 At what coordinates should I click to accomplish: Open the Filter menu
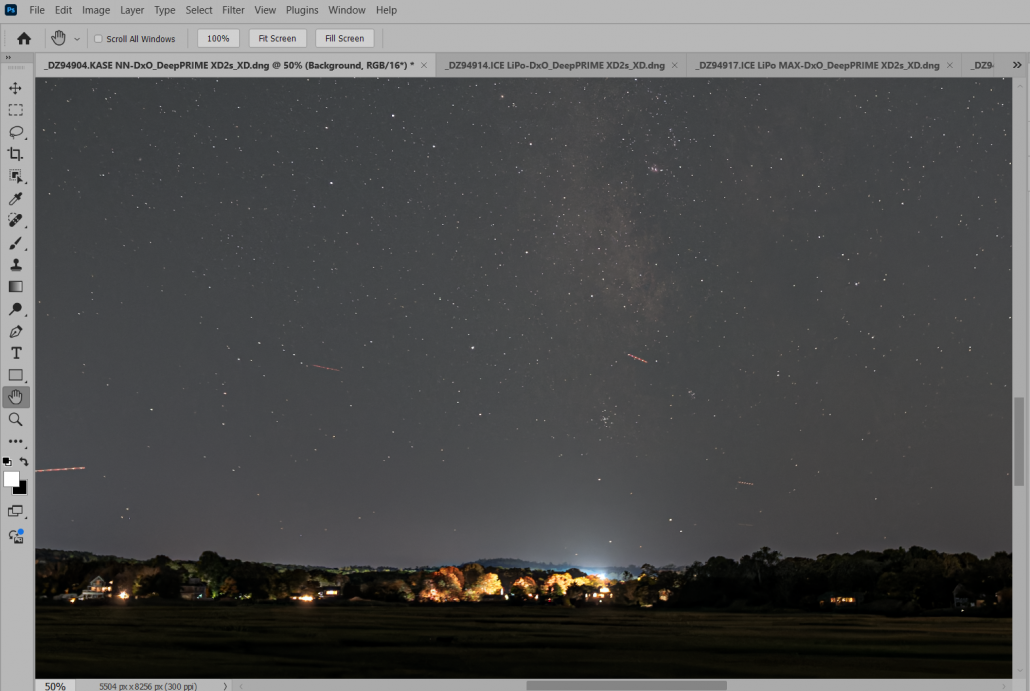[233, 10]
